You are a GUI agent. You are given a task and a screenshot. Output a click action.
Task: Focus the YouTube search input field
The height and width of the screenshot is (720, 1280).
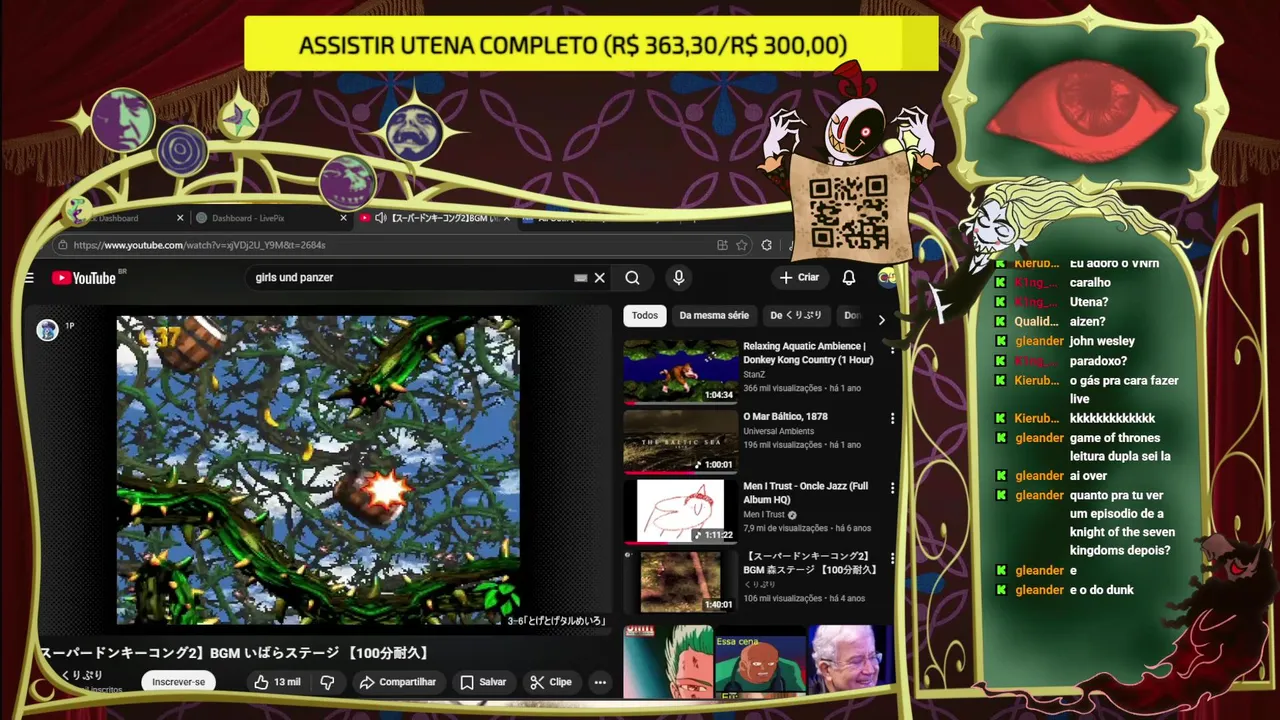click(x=410, y=278)
